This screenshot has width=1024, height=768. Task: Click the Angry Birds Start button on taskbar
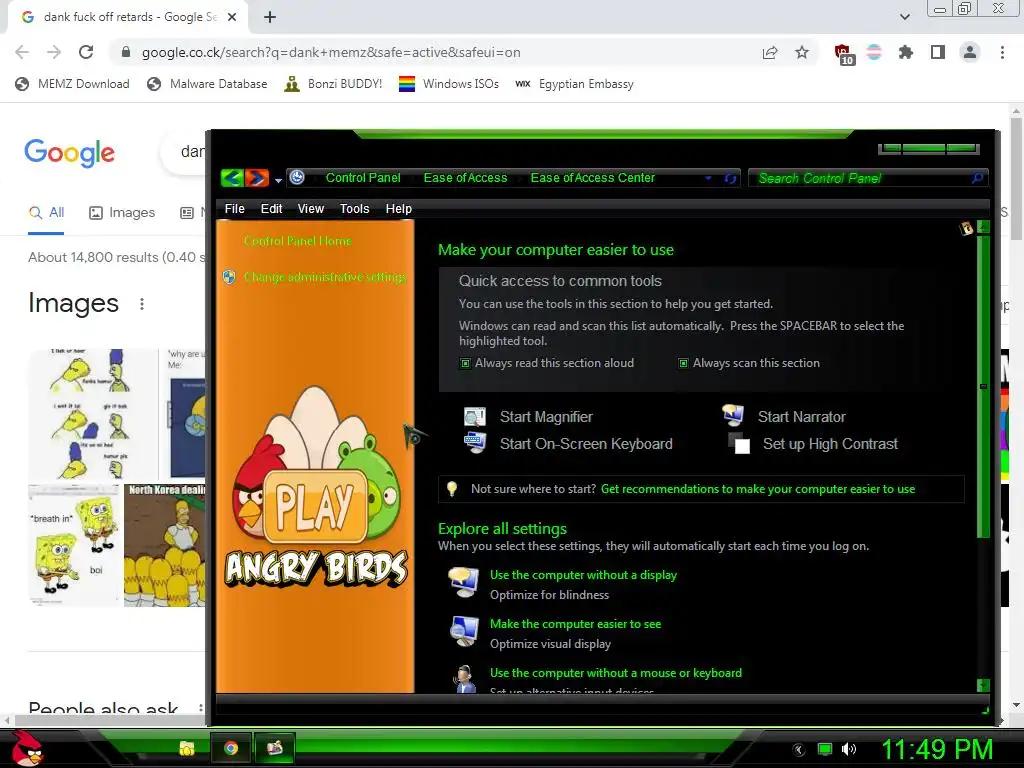(x=26, y=748)
